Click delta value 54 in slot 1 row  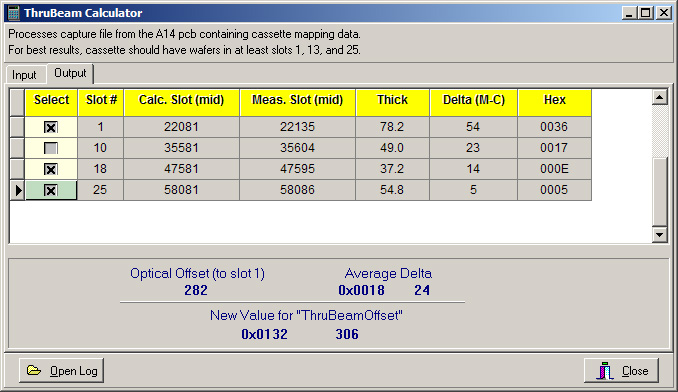[474, 127]
